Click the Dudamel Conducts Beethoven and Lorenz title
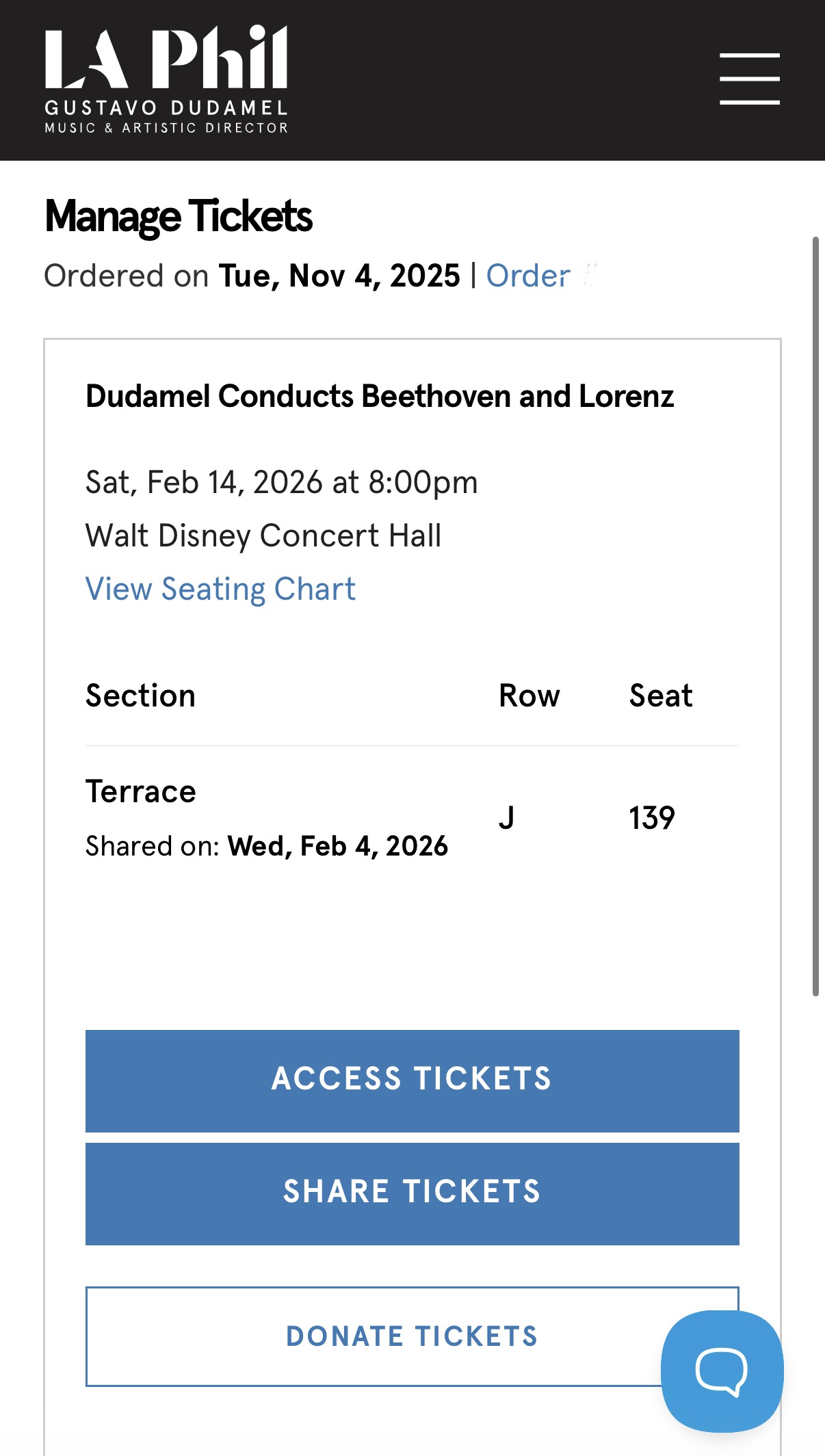The height and width of the screenshot is (1456, 825). pos(380,397)
